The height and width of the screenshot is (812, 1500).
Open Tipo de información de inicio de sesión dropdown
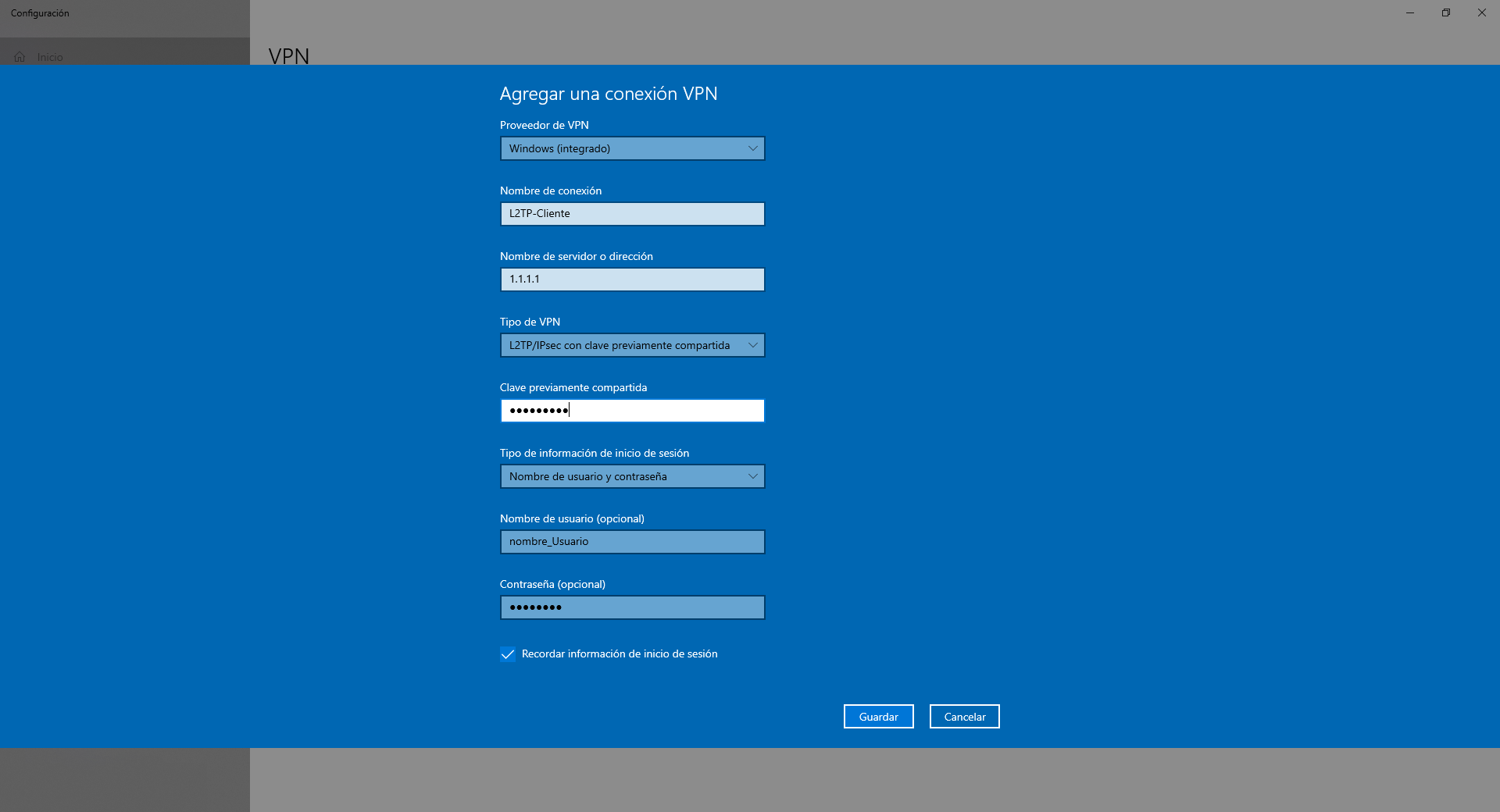[632, 476]
